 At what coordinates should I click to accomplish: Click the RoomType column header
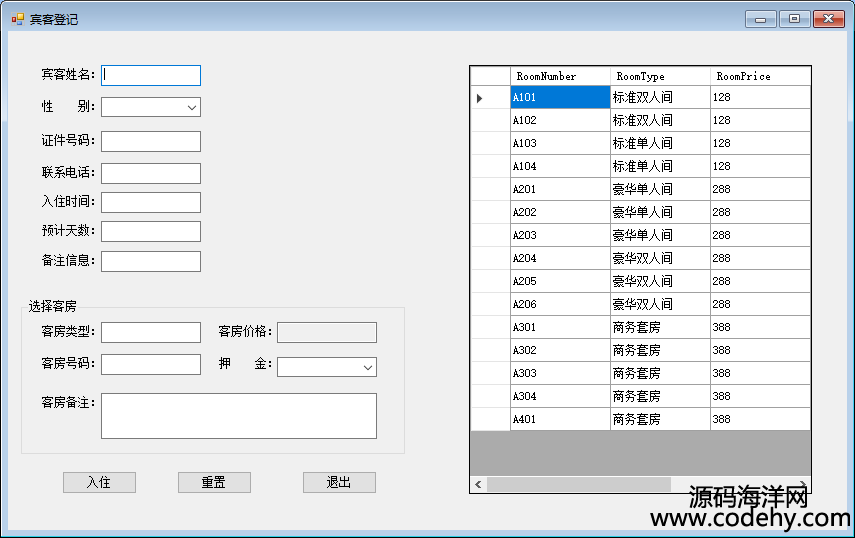[659, 76]
